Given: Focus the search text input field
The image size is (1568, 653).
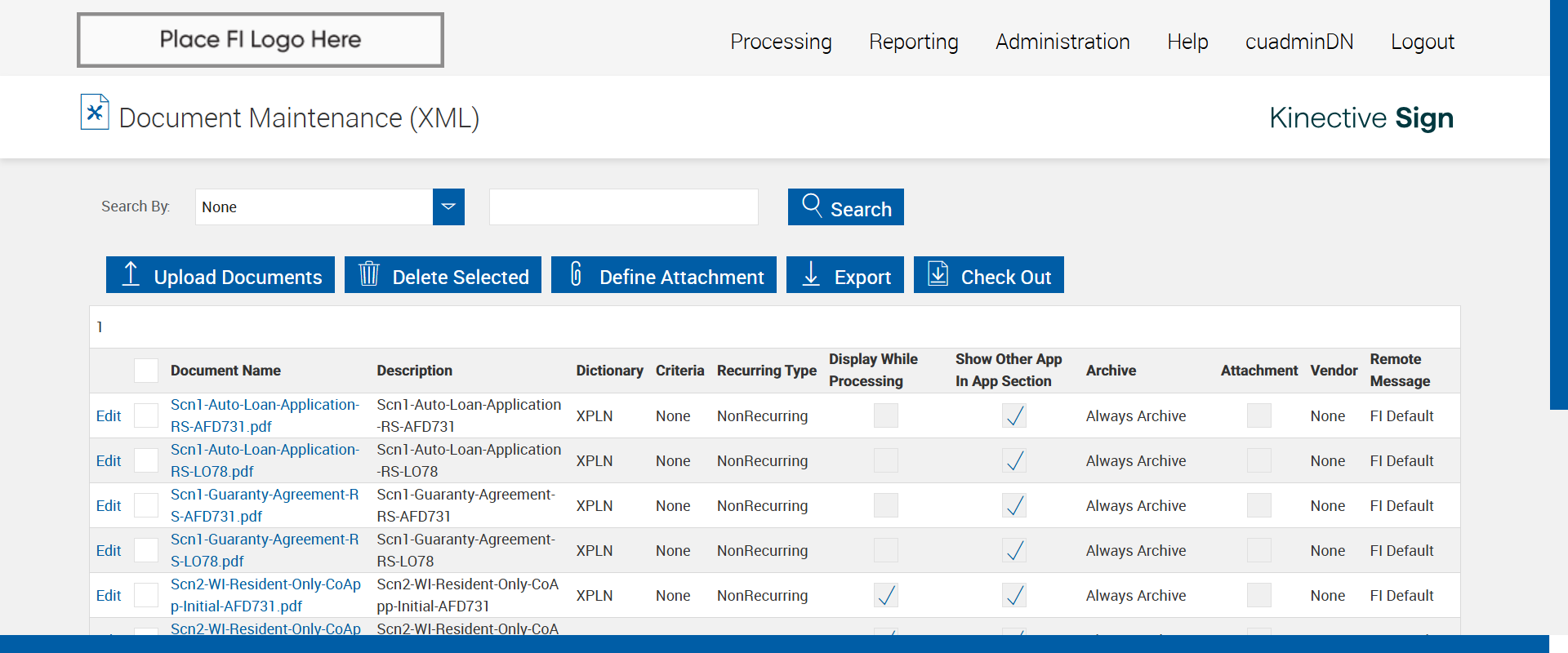Looking at the screenshot, I should pos(623,207).
